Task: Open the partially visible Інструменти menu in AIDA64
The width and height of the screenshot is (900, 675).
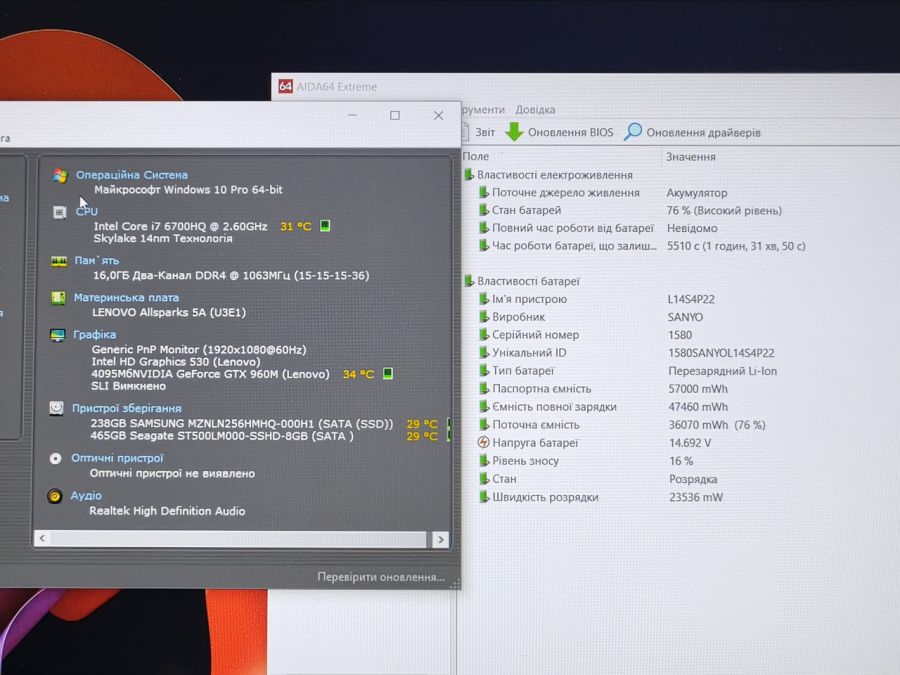Action: point(483,110)
